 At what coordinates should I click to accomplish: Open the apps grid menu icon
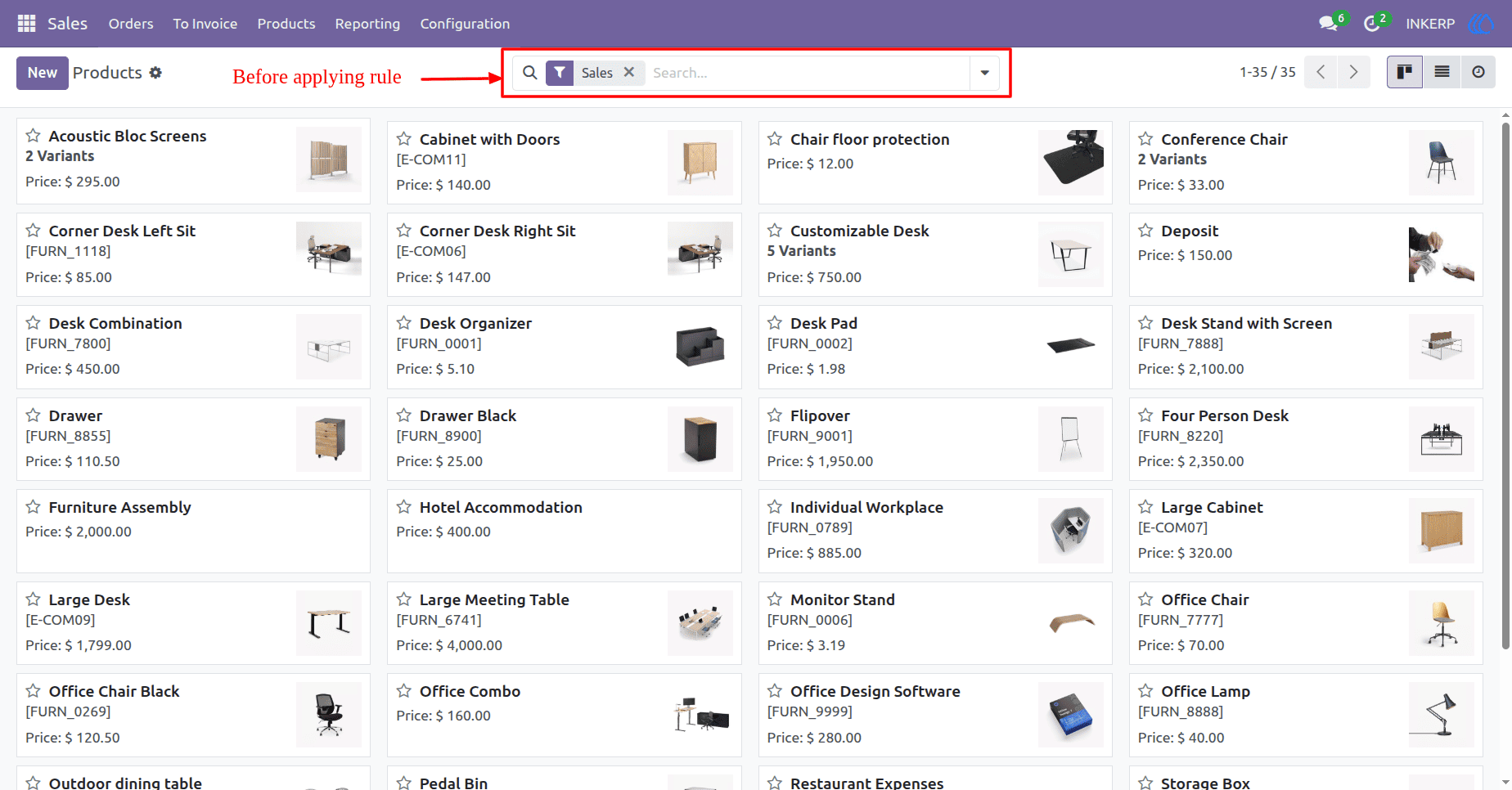click(26, 24)
